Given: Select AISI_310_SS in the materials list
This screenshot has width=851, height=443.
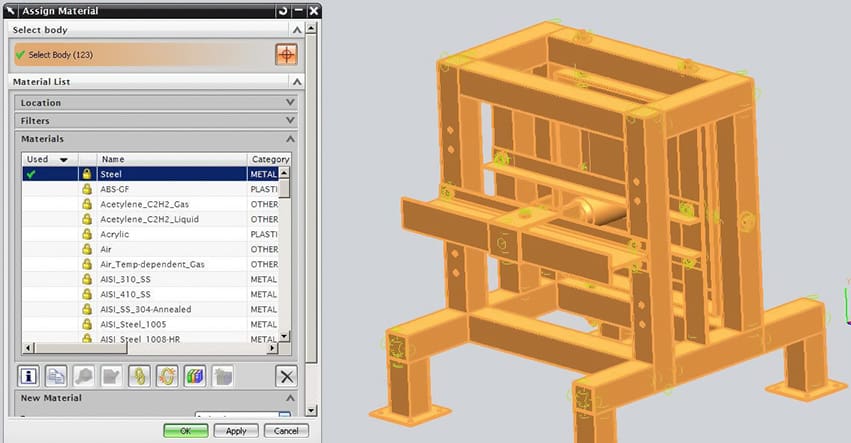Looking at the screenshot, I should [x=150, y=279].
